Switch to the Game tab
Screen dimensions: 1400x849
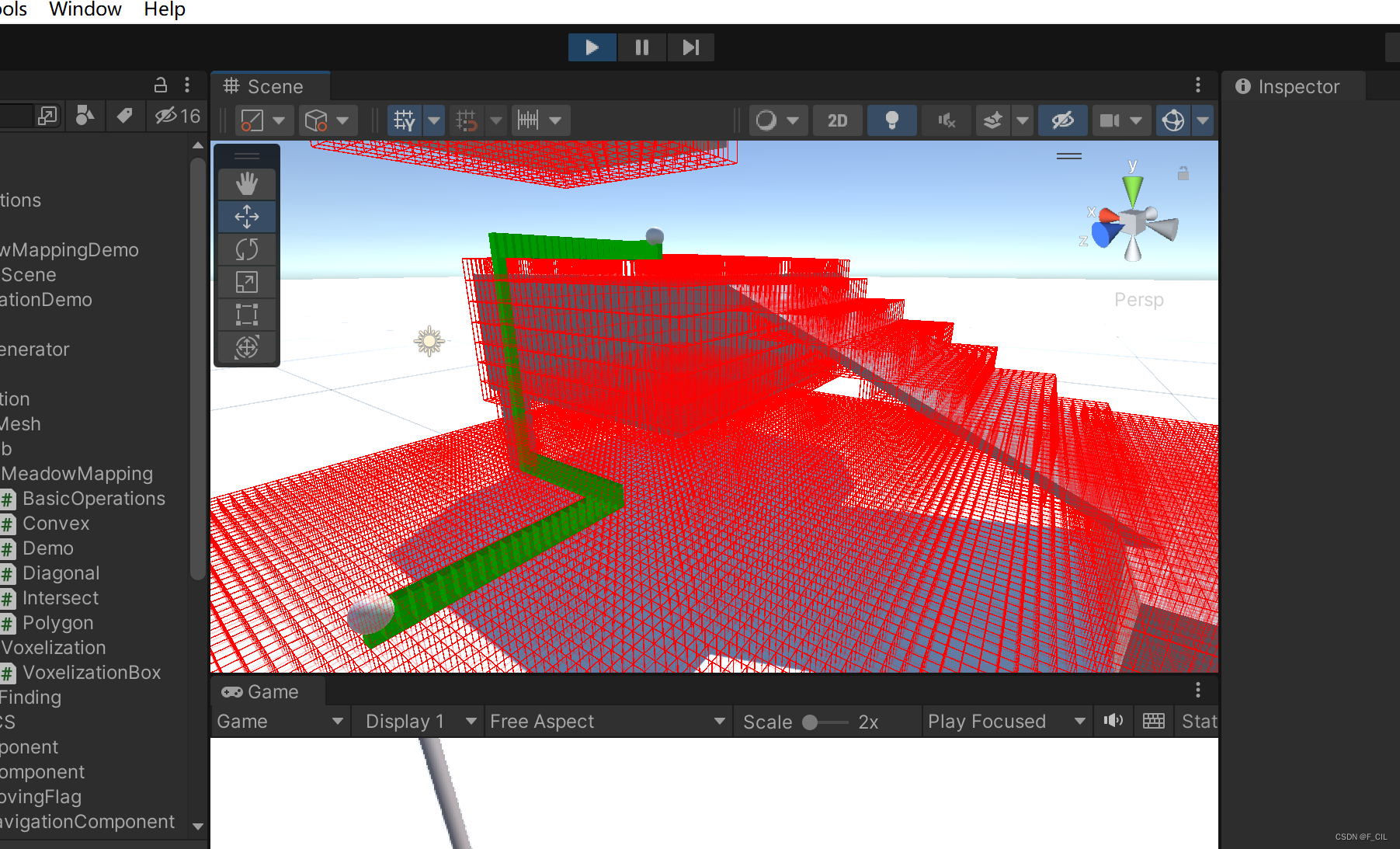click(267, 691)
